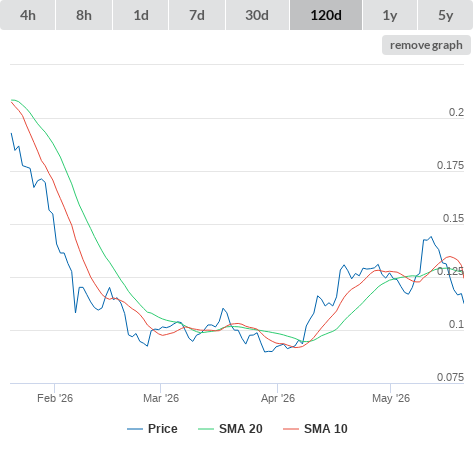Choose the 1d chart range
This screenshot has width=474, height=455.
click(x=141, y=15)
